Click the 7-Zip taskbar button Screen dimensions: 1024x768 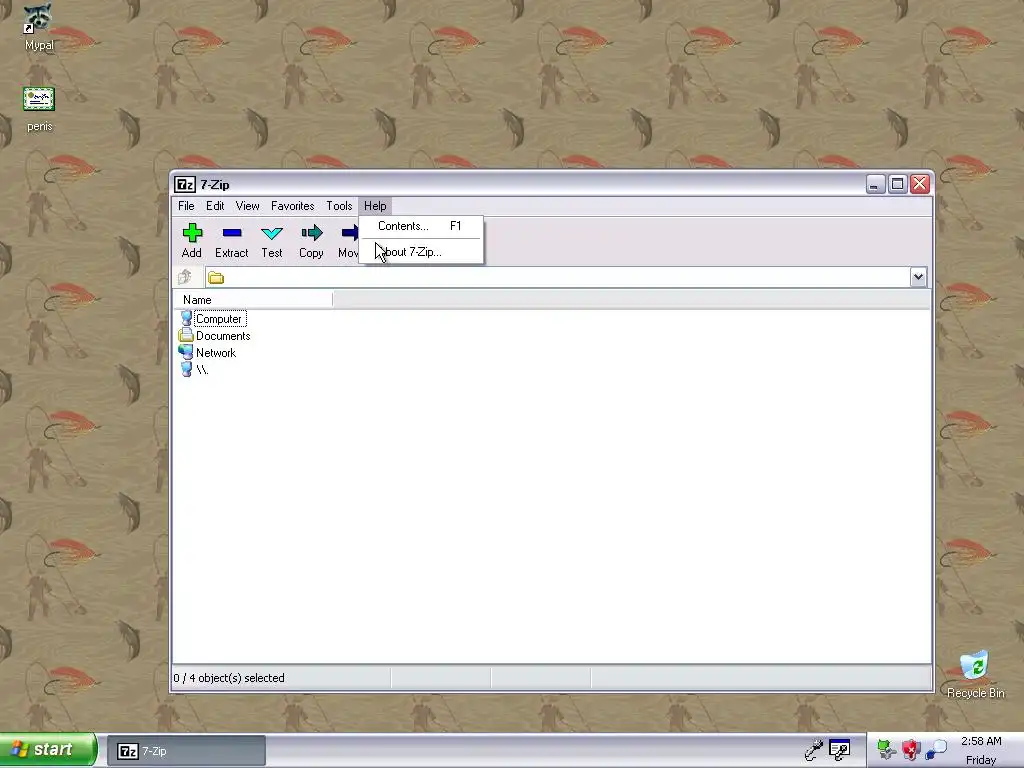[186, 751]
